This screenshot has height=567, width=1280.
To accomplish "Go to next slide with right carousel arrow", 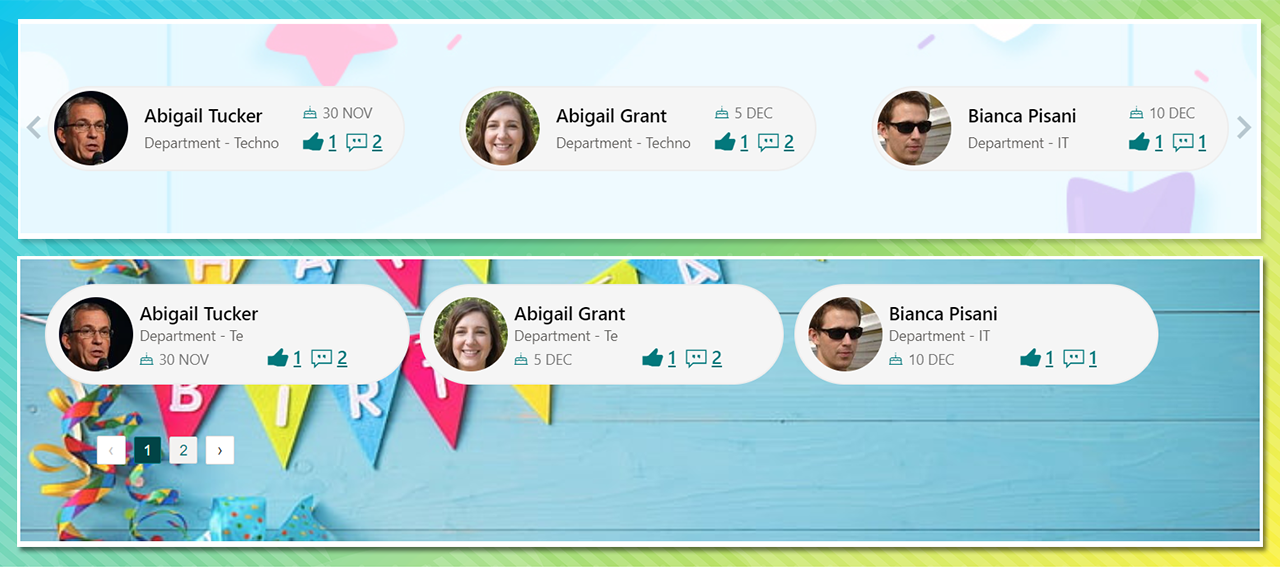I will tap(1244, 128).
